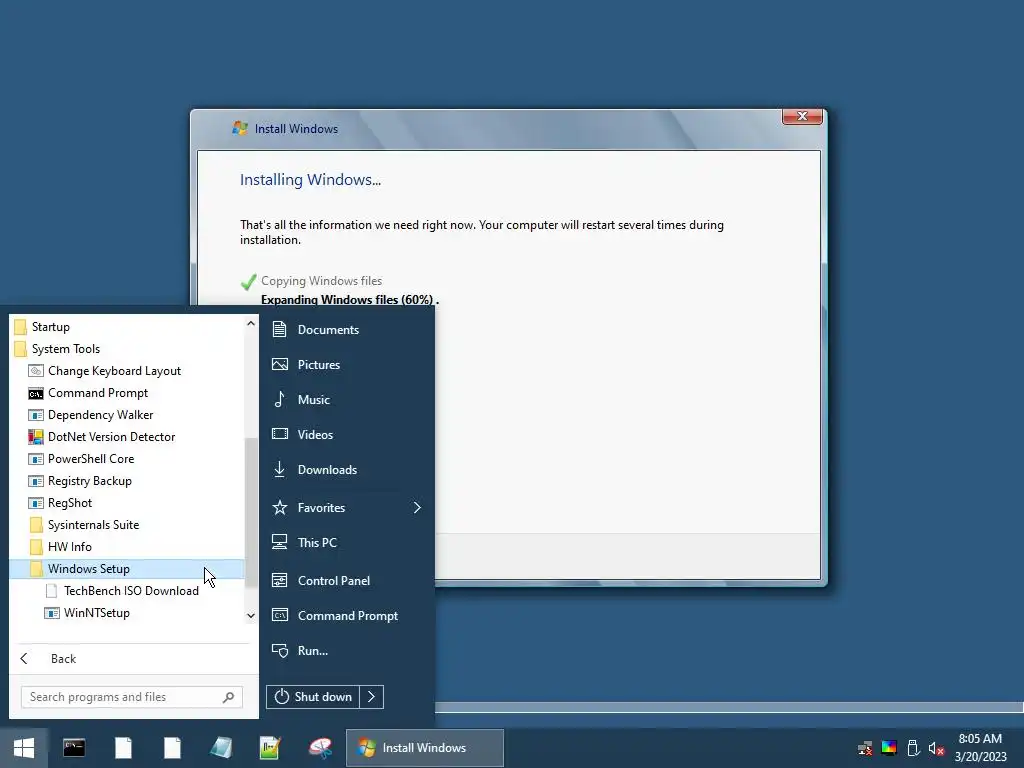Open the Windows Start button
1024x768 pixels.
24,748
